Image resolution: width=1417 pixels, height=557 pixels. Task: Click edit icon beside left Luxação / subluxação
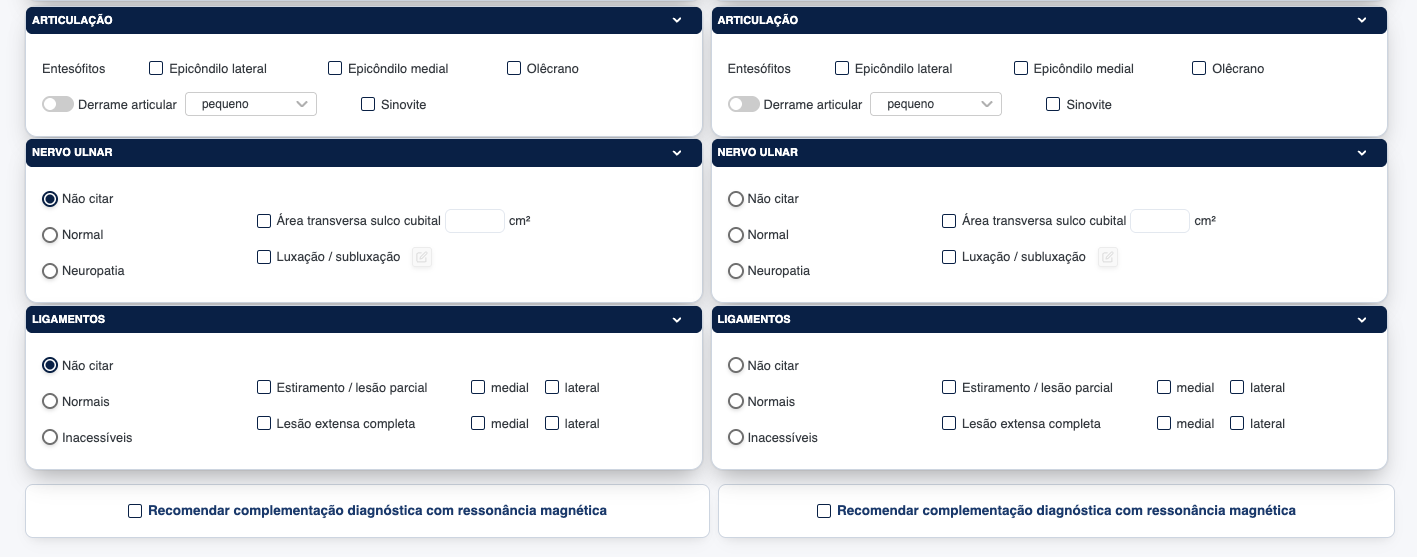422,257
